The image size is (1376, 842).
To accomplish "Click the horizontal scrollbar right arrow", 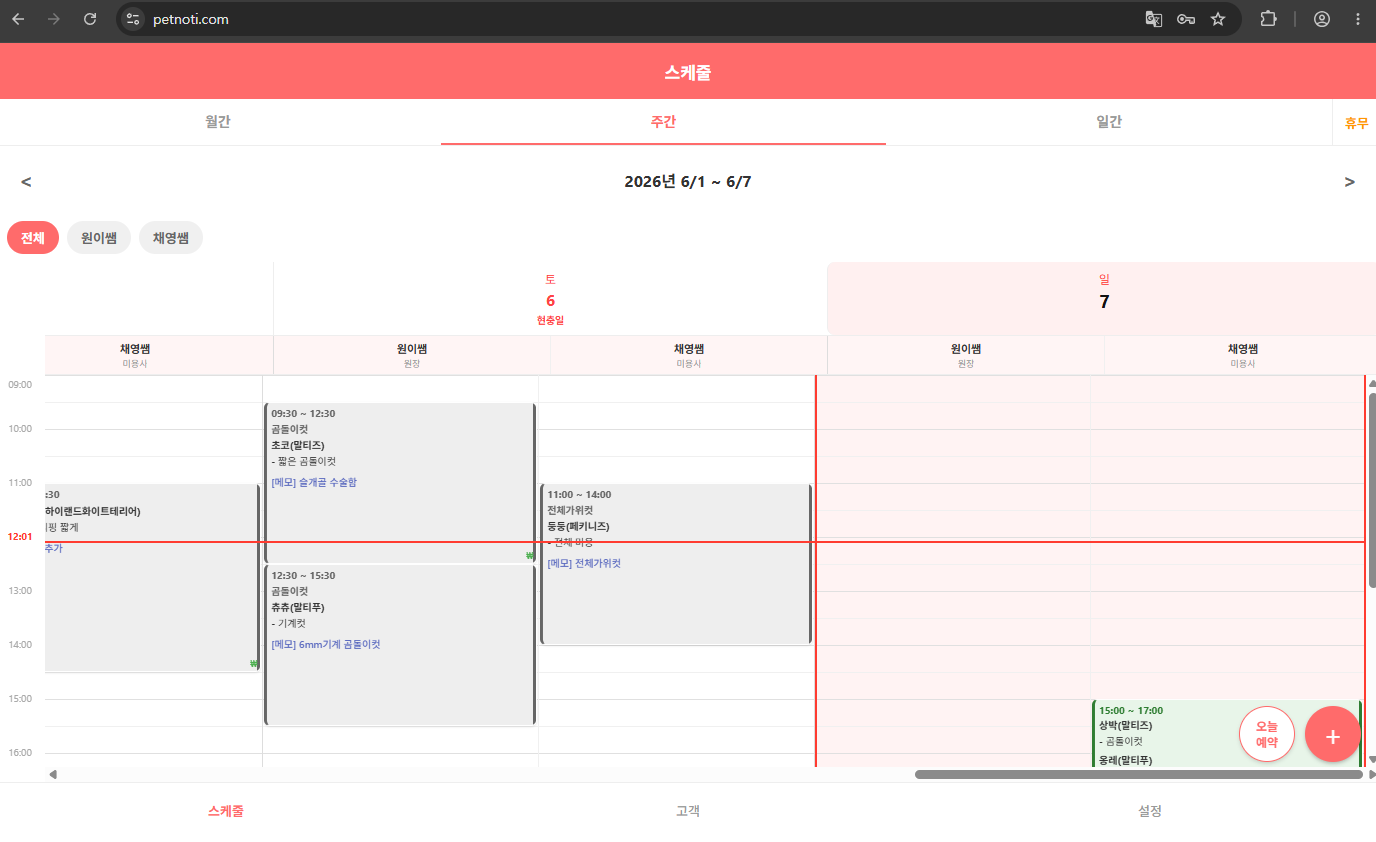I will [x=1372, y=774].
